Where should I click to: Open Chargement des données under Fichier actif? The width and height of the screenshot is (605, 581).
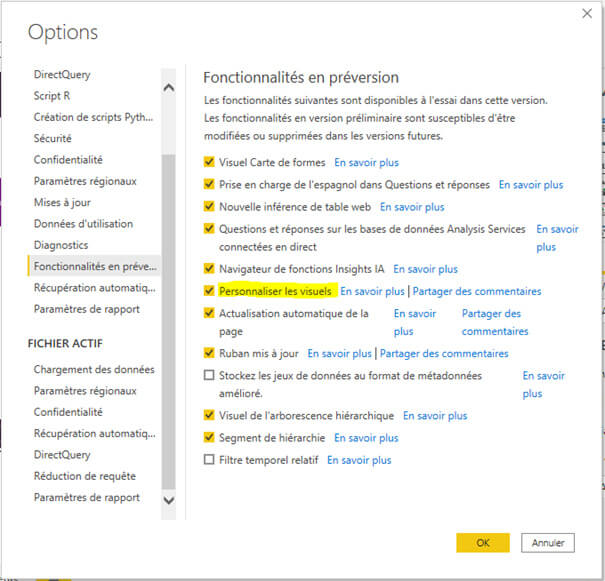[x=94, y=370]
